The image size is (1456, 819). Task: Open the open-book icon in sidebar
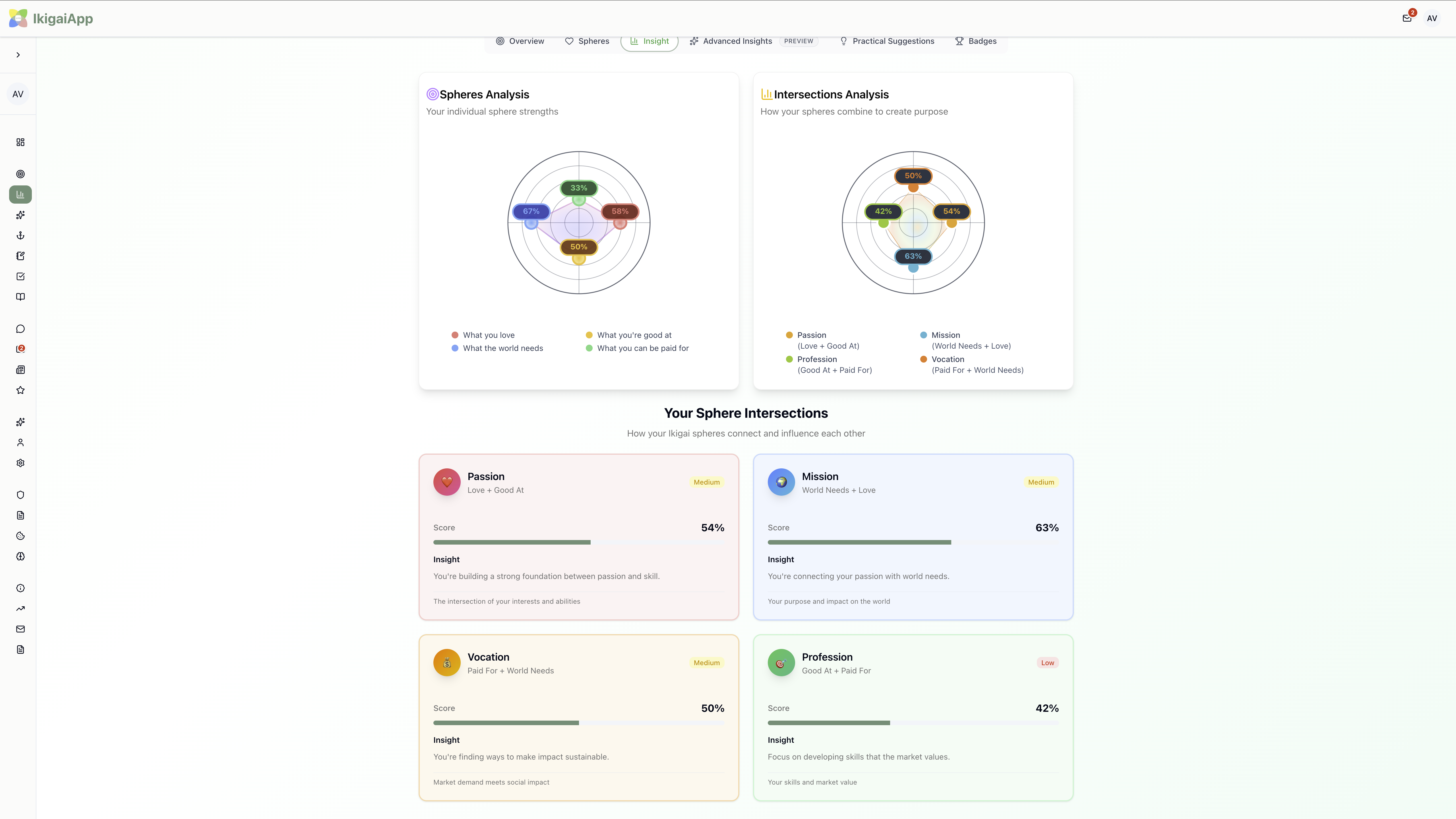pos(20,297)
